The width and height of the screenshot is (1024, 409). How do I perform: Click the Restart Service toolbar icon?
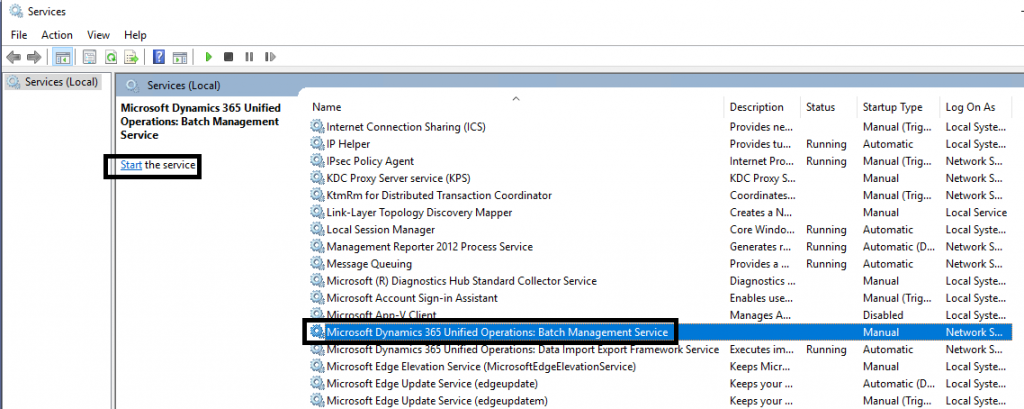pyautogui.click(x=269, y=57)
